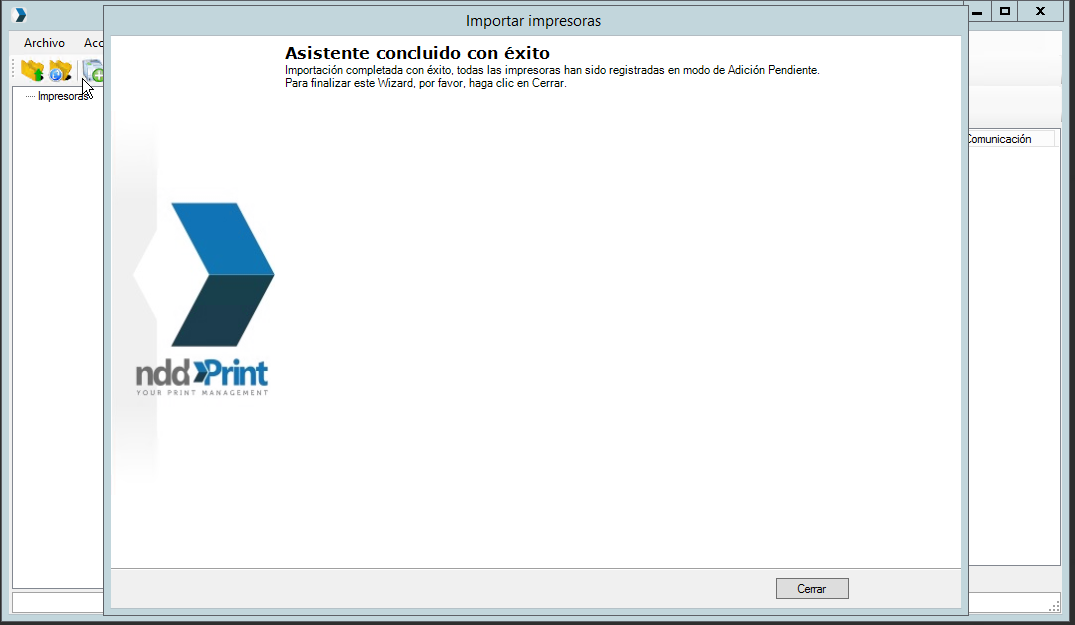
Task: Click the folder with green arrow icon
Action: pyautogui.click(x=32, y=71)
